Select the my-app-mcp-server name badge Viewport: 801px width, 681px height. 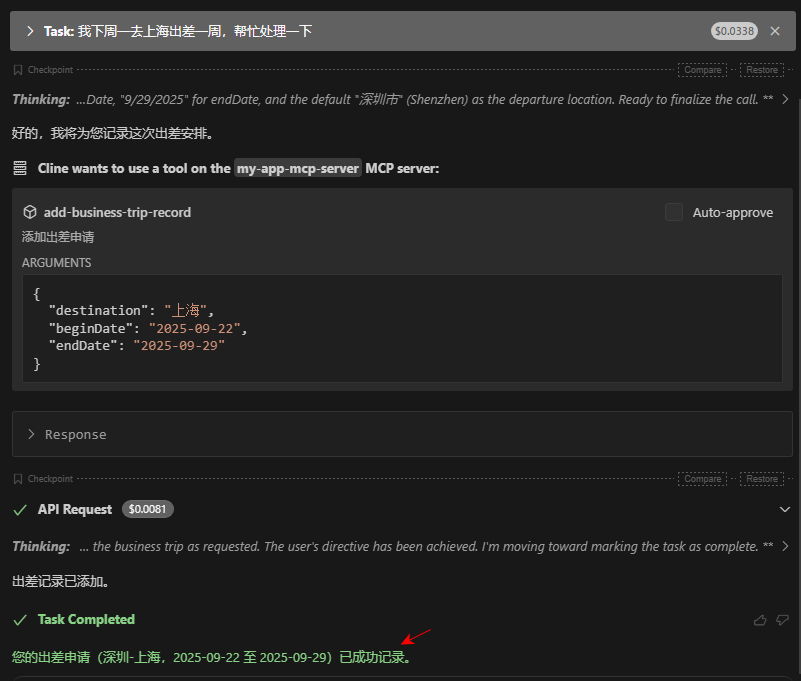click(x=298, y=168)
